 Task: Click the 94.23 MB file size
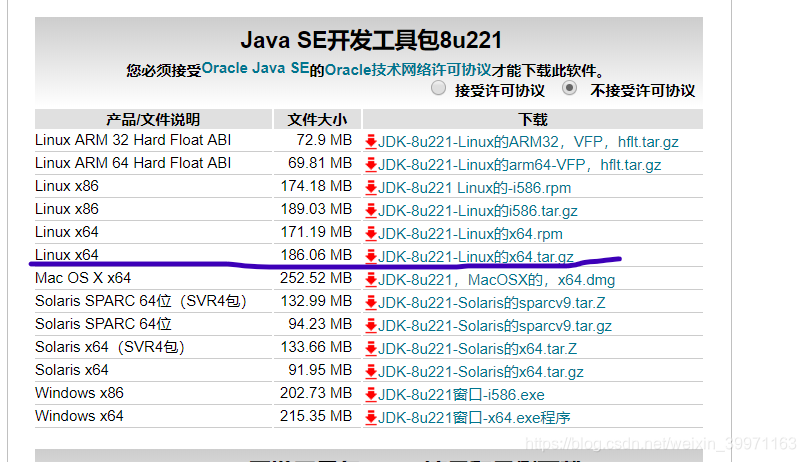point(320,324)
